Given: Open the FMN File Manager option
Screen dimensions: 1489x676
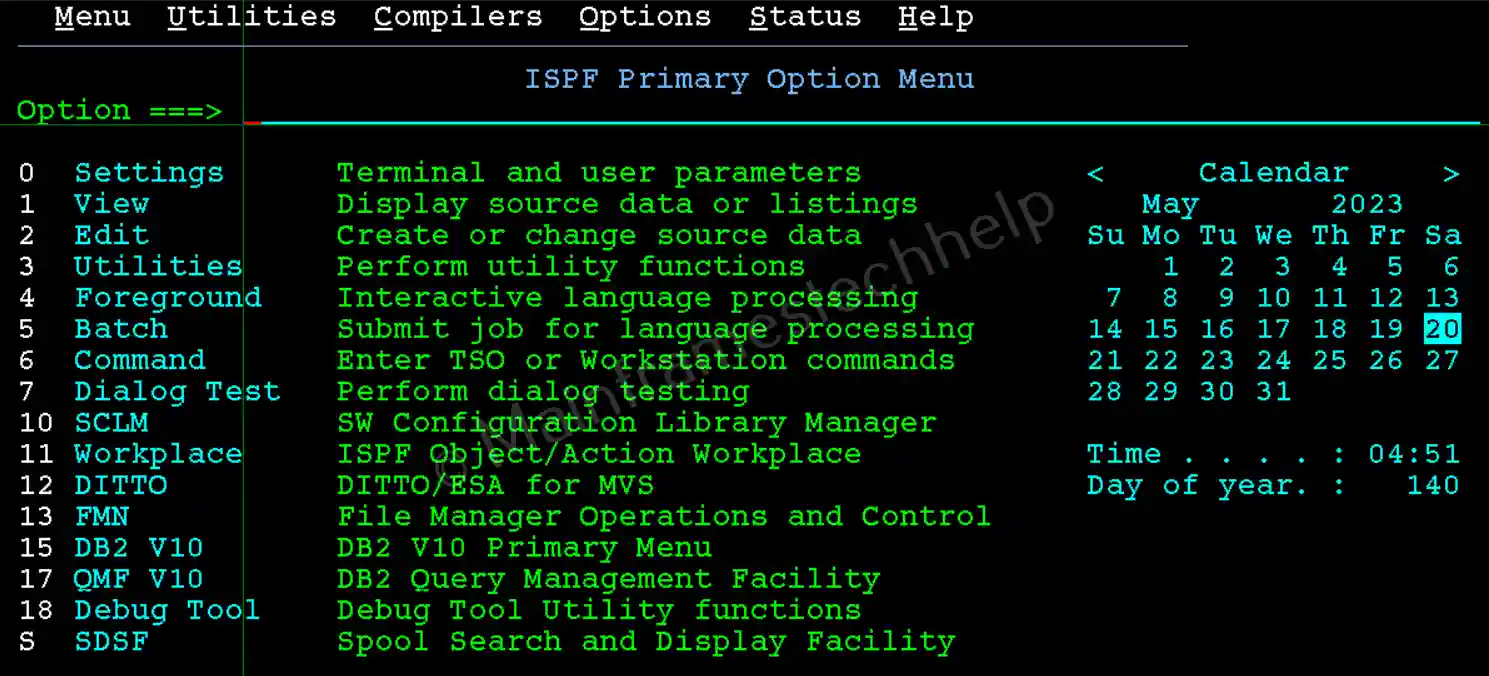Looking at the screenshot, I should (101, 517).
